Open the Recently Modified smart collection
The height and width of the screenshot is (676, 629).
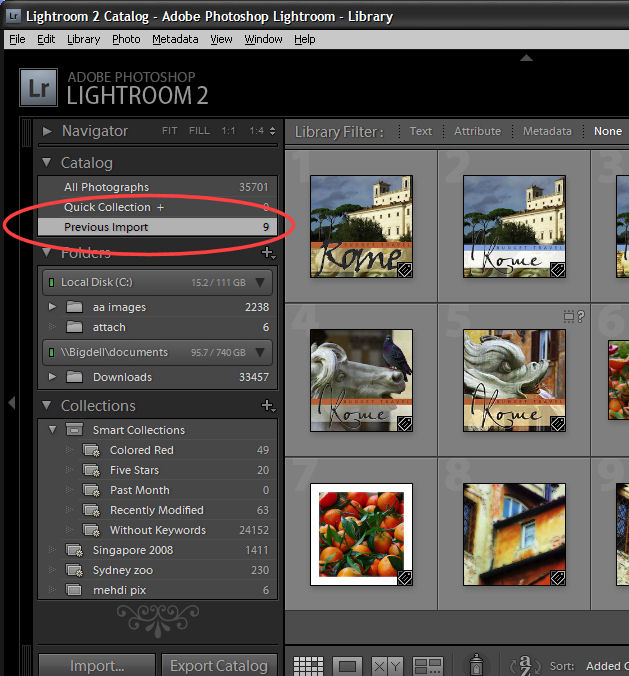pyautogui.click(x=157, y=510)
